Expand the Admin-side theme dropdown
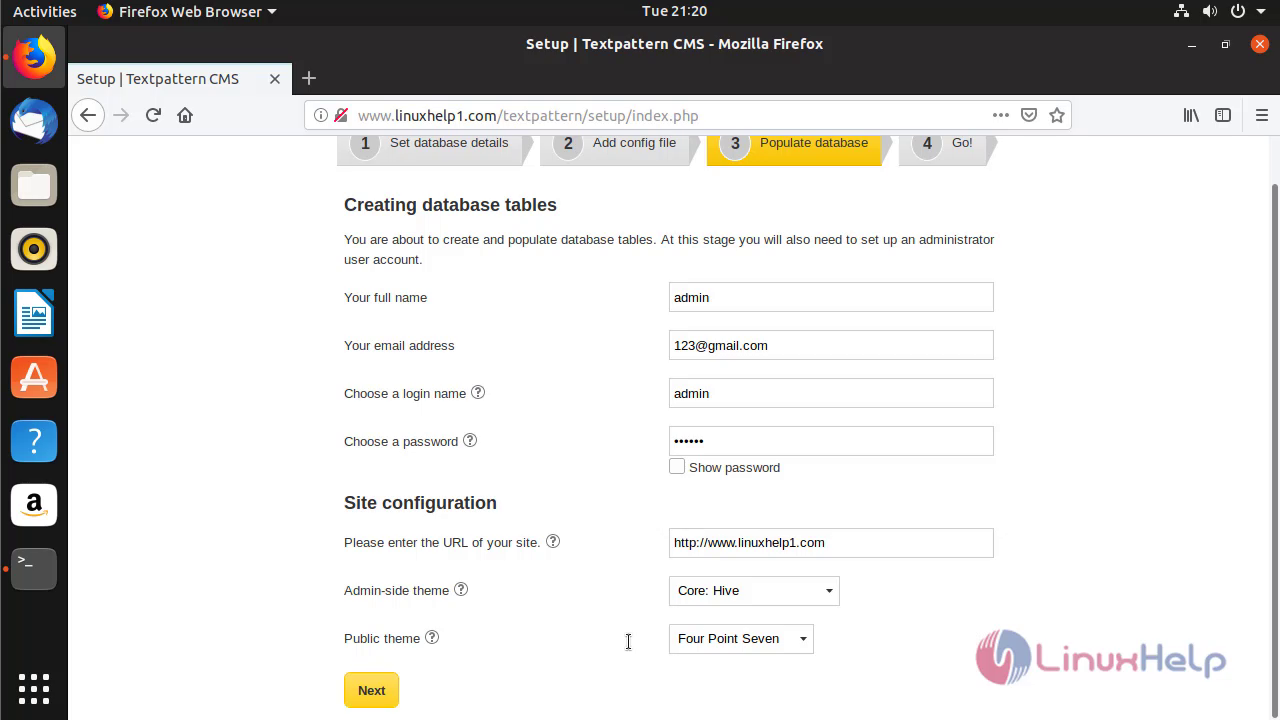This screenshot has height=720, width=1280. 754,591
